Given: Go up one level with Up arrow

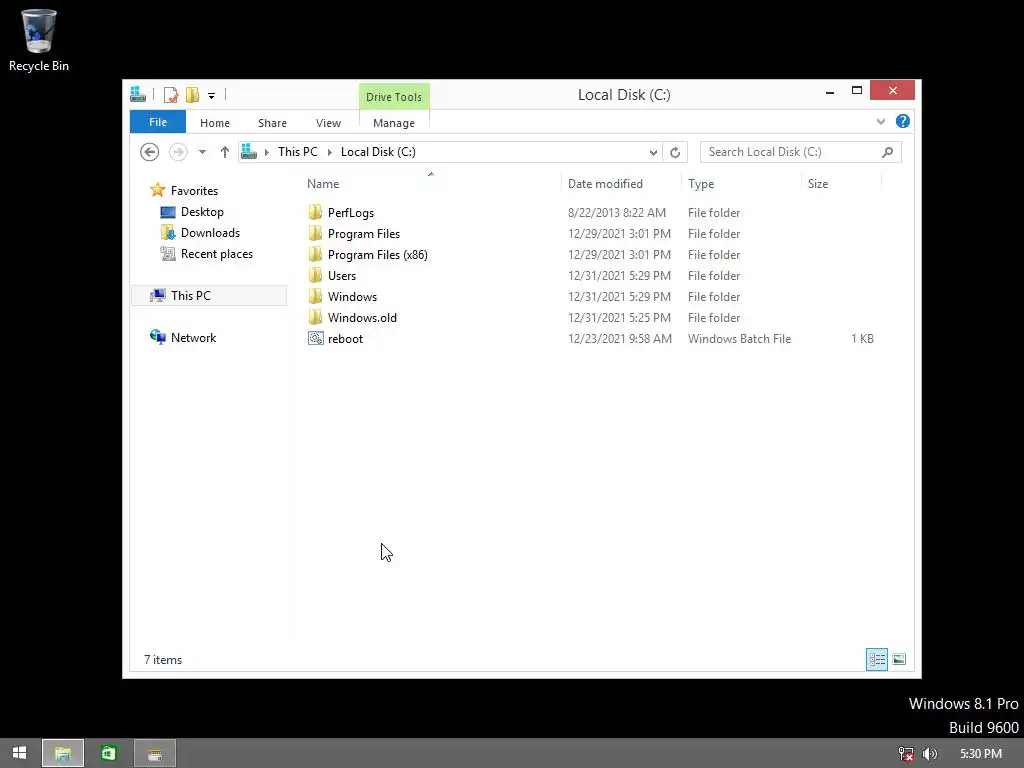Looking at the screenshot, I should pyautogui.click(x=225, y=152).
